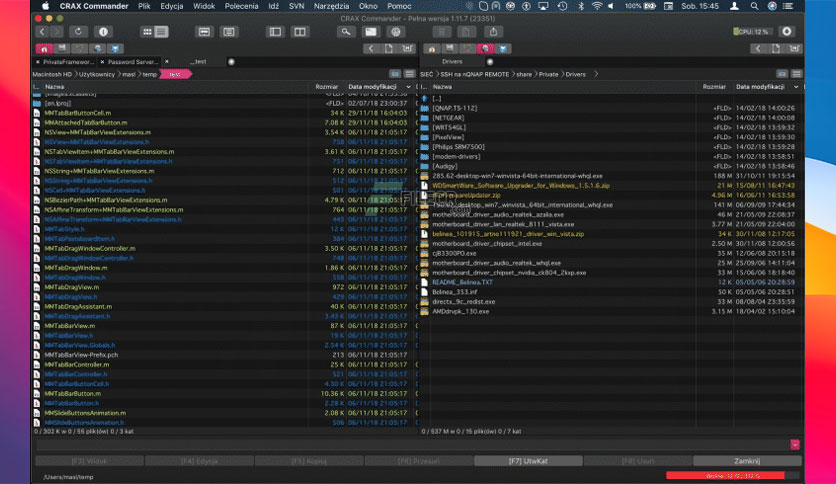Sort left panel by Data modyfikacji
This screenshot has width=836, height=484.
pos(372,87)
